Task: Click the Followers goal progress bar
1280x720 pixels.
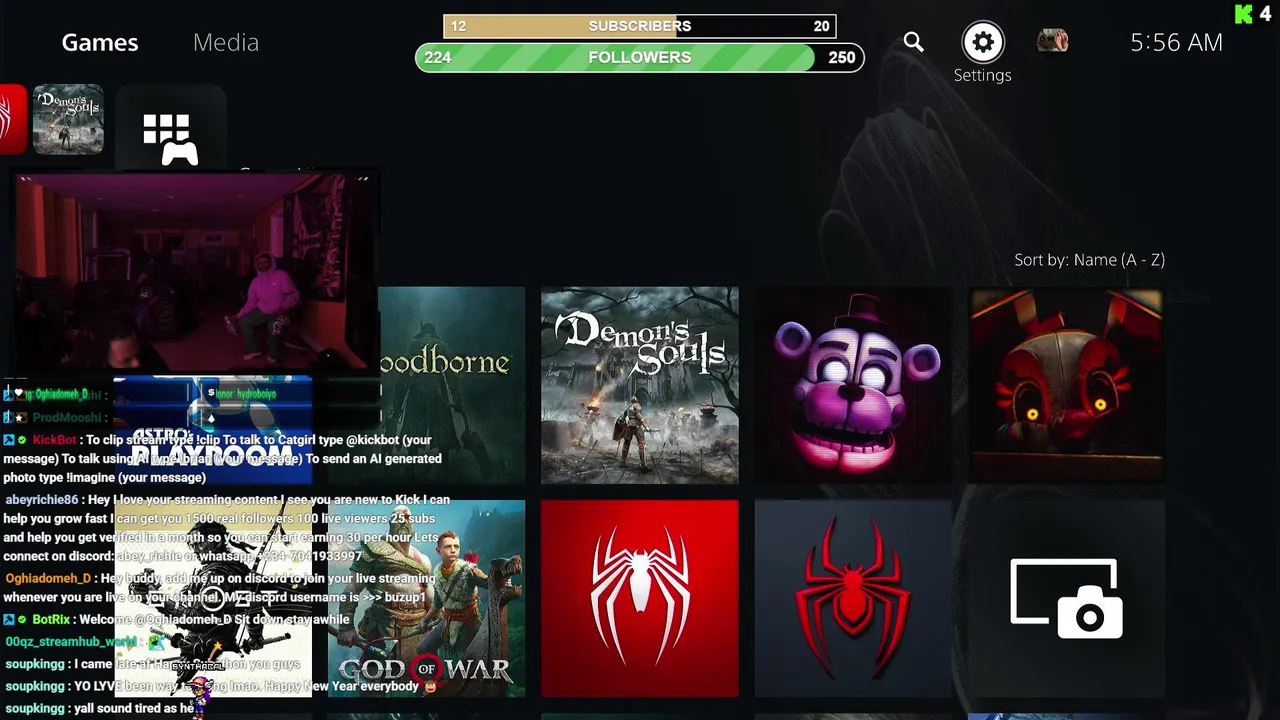Action: pyautogui.click(x=640, y=57)
